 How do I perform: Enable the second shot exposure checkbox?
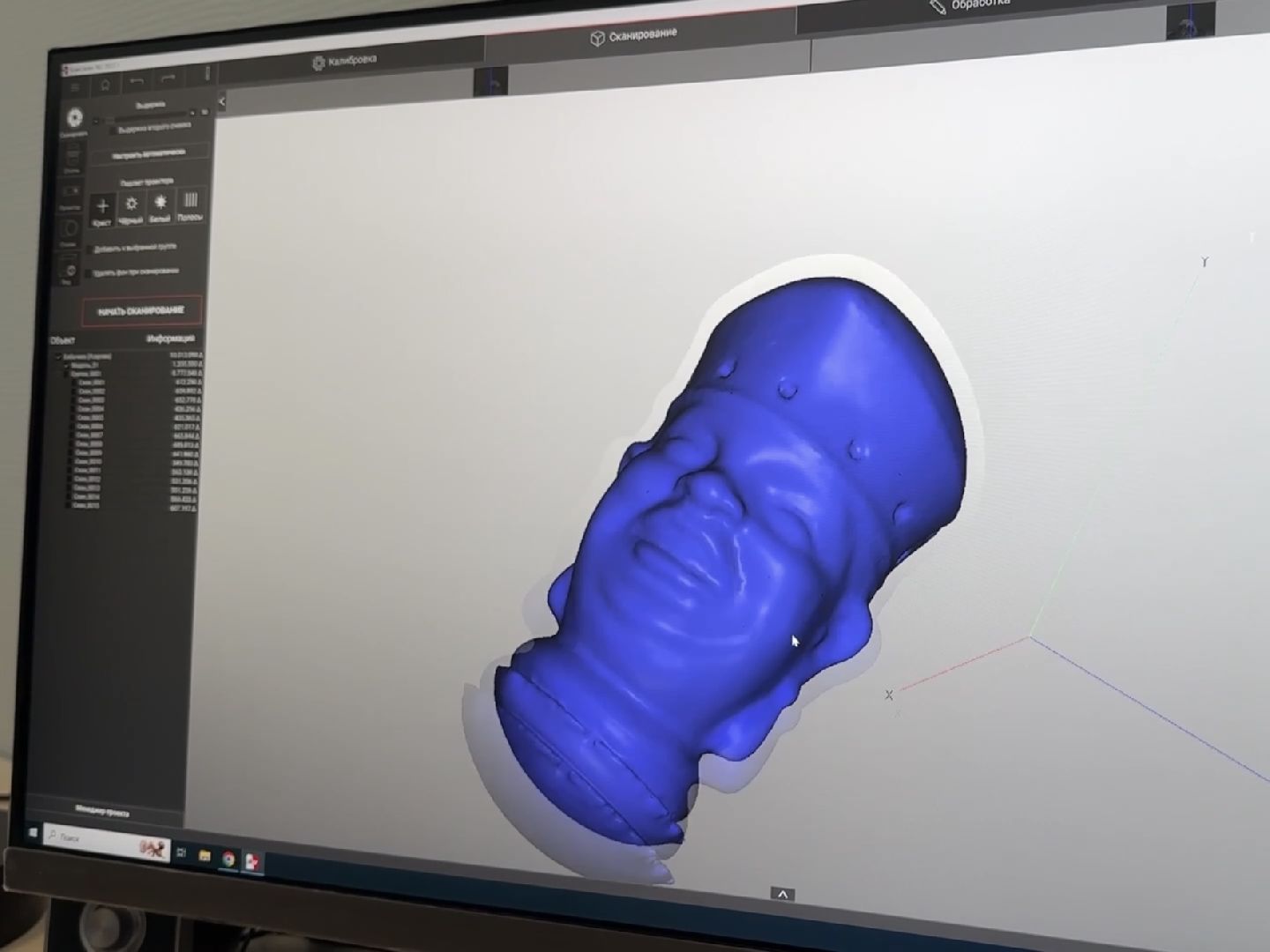113,131
